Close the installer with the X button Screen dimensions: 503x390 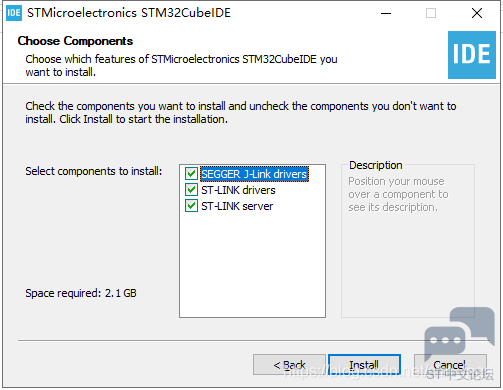pyautogui.click(x=477, y=13)
